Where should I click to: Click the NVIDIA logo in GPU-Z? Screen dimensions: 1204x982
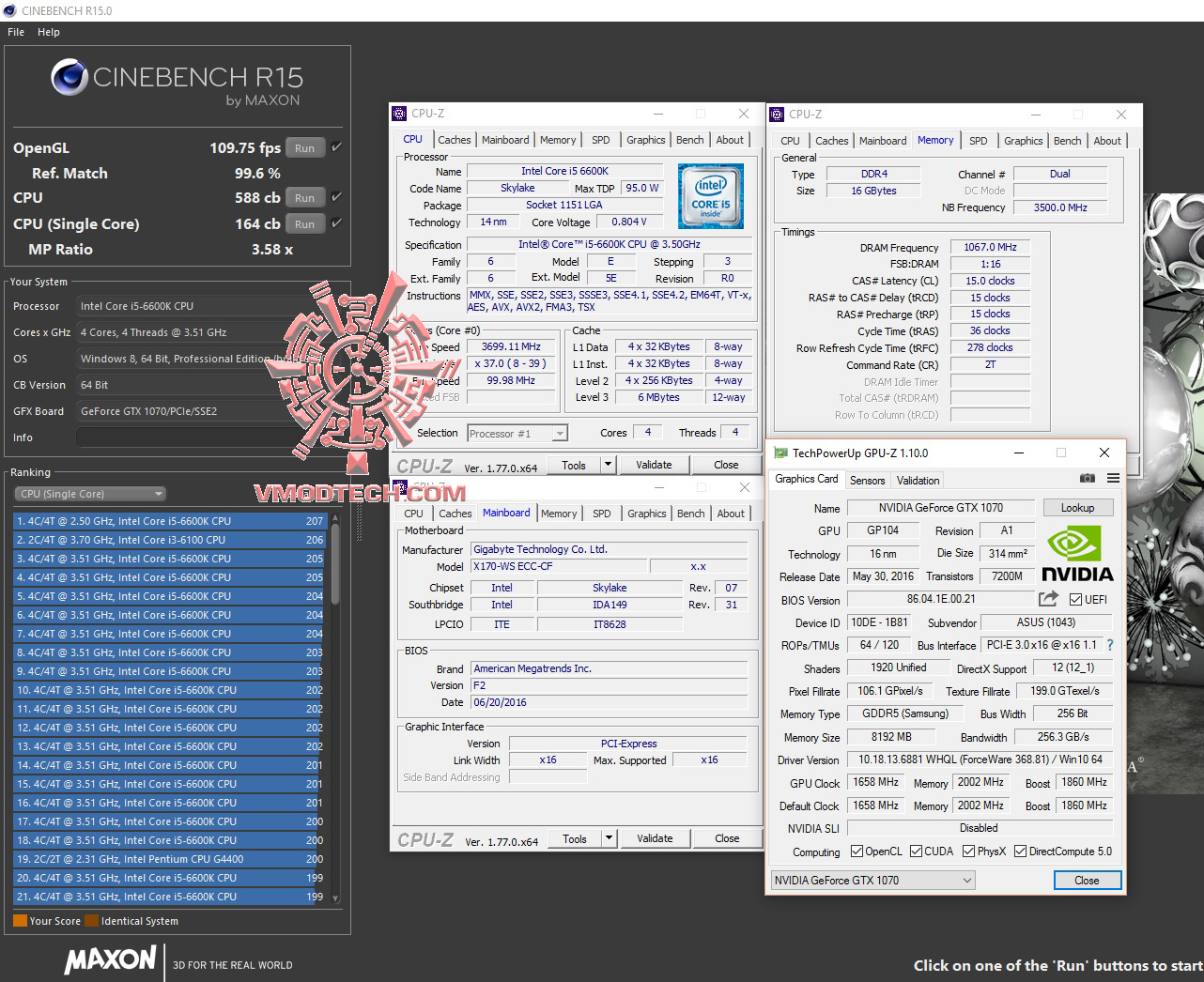pos(1077,553)
